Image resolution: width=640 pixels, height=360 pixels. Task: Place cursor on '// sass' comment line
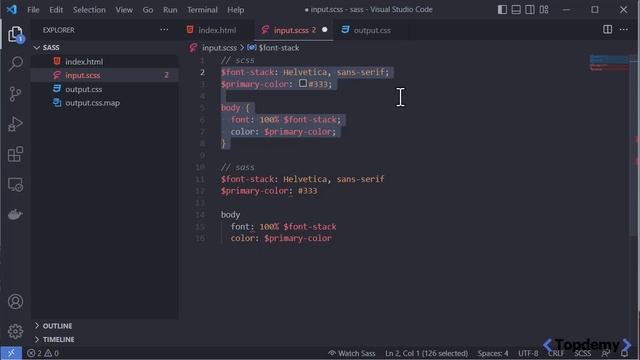pos(238,167)
